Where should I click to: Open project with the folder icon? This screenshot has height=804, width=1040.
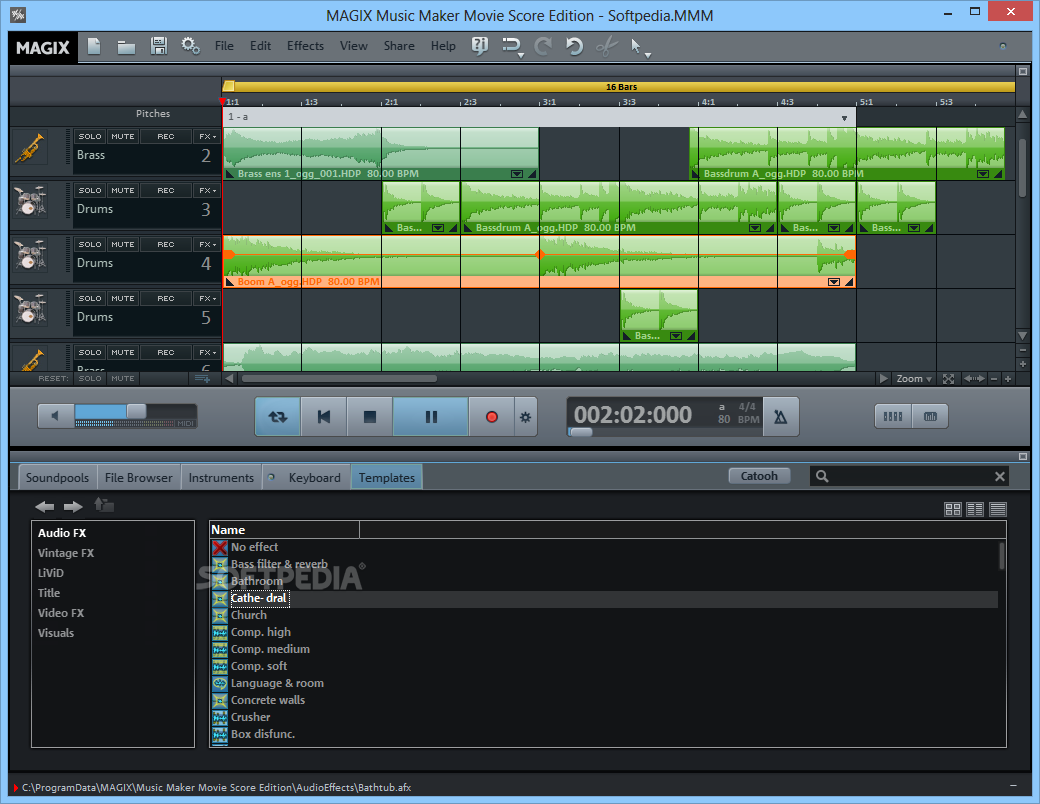(x=126, y=46)
